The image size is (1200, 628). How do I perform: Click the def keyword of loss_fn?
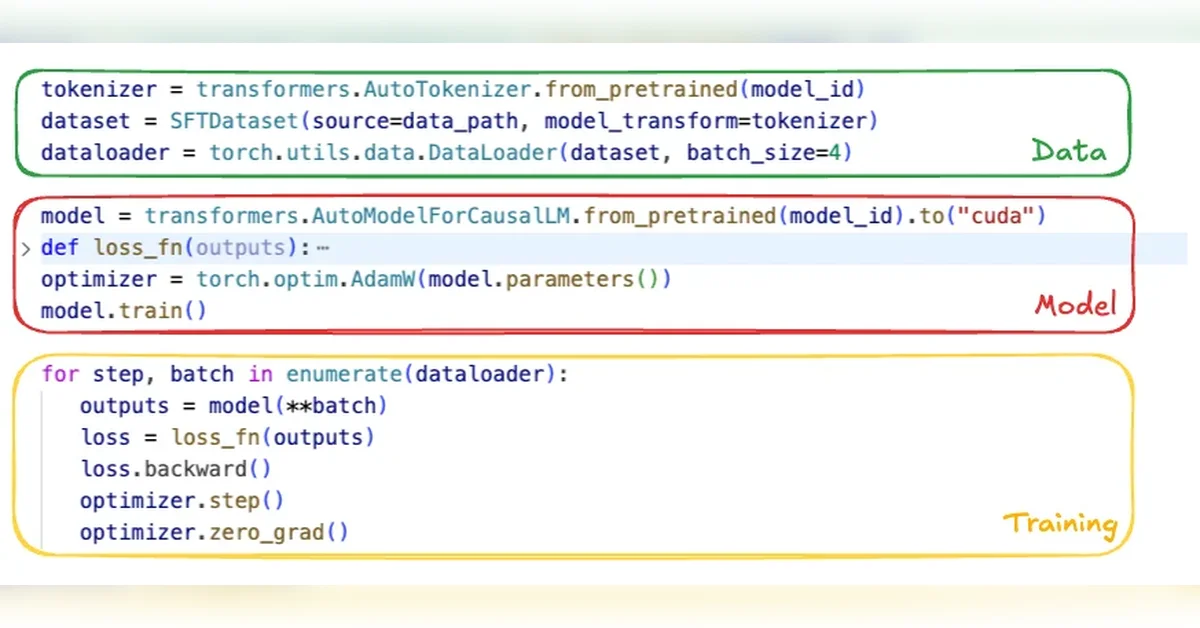tap(60, 248)
